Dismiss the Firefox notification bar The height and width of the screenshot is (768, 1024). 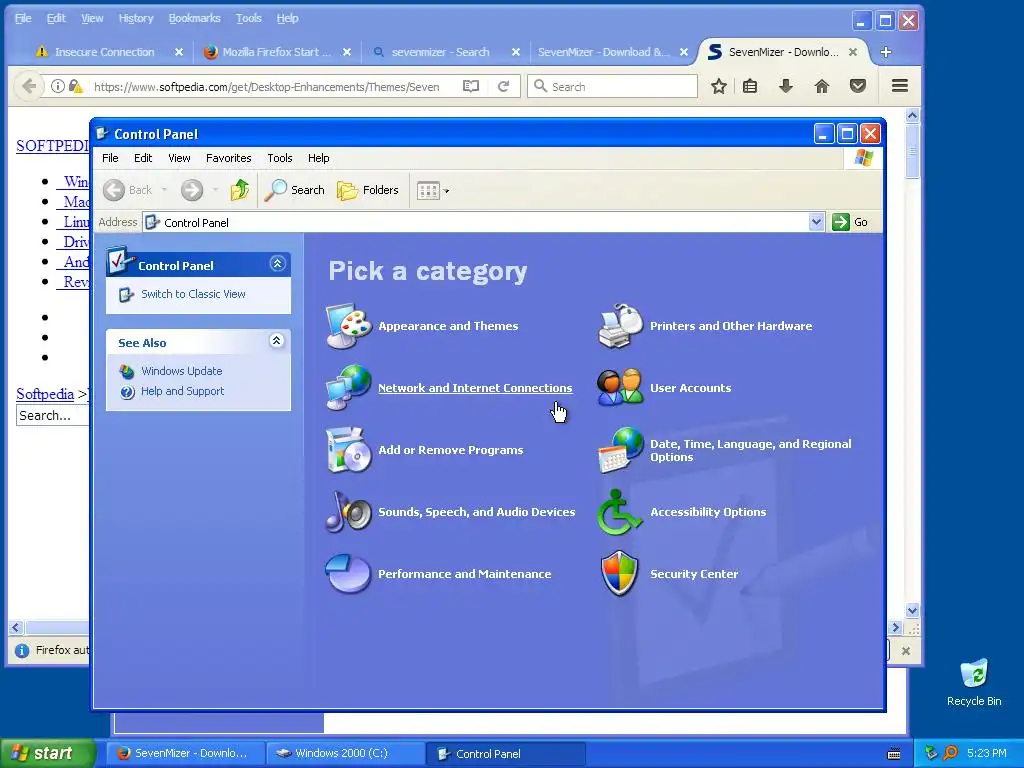pos(906,650)
